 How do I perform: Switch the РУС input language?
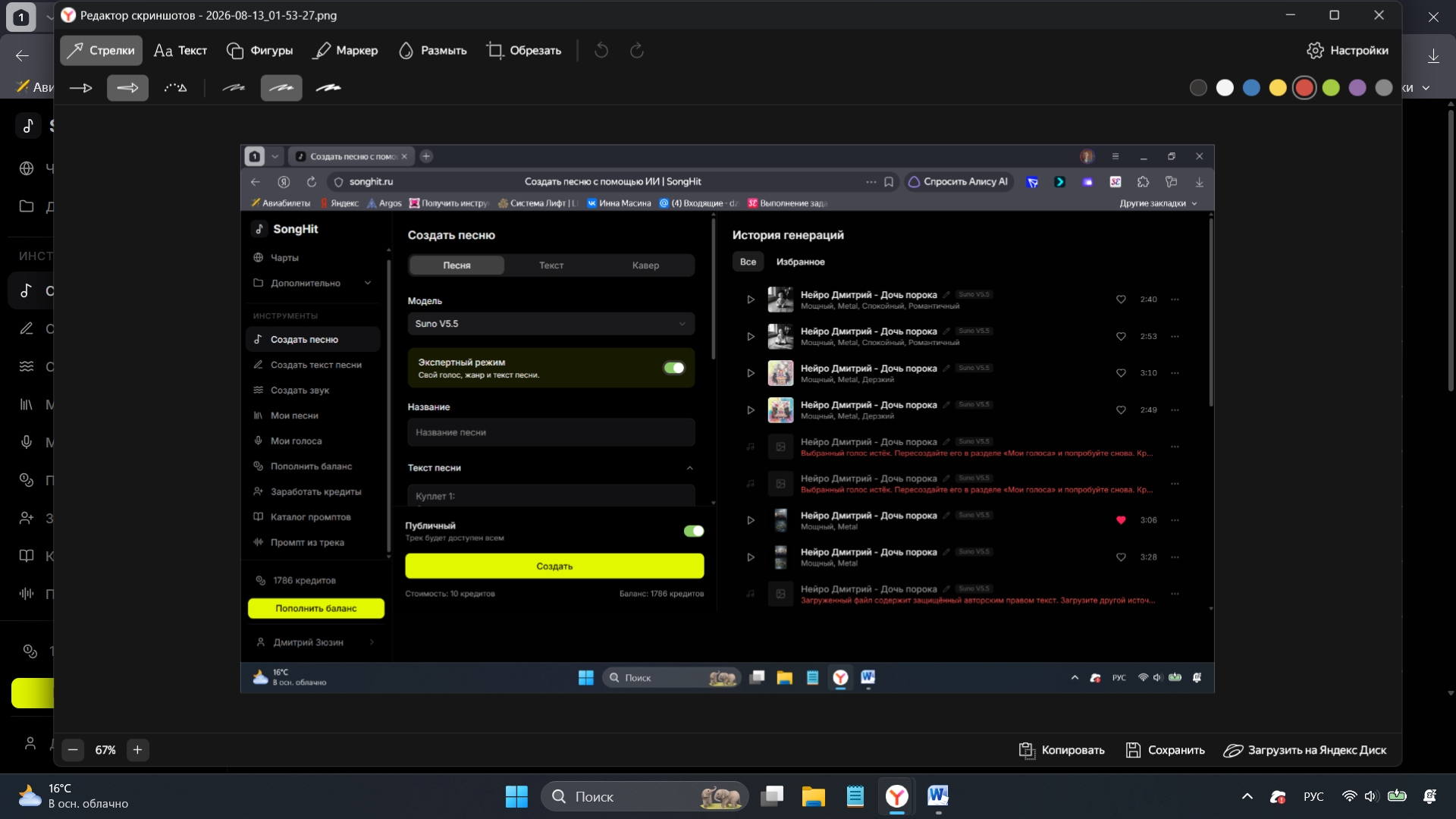(x=1313, y=796)
